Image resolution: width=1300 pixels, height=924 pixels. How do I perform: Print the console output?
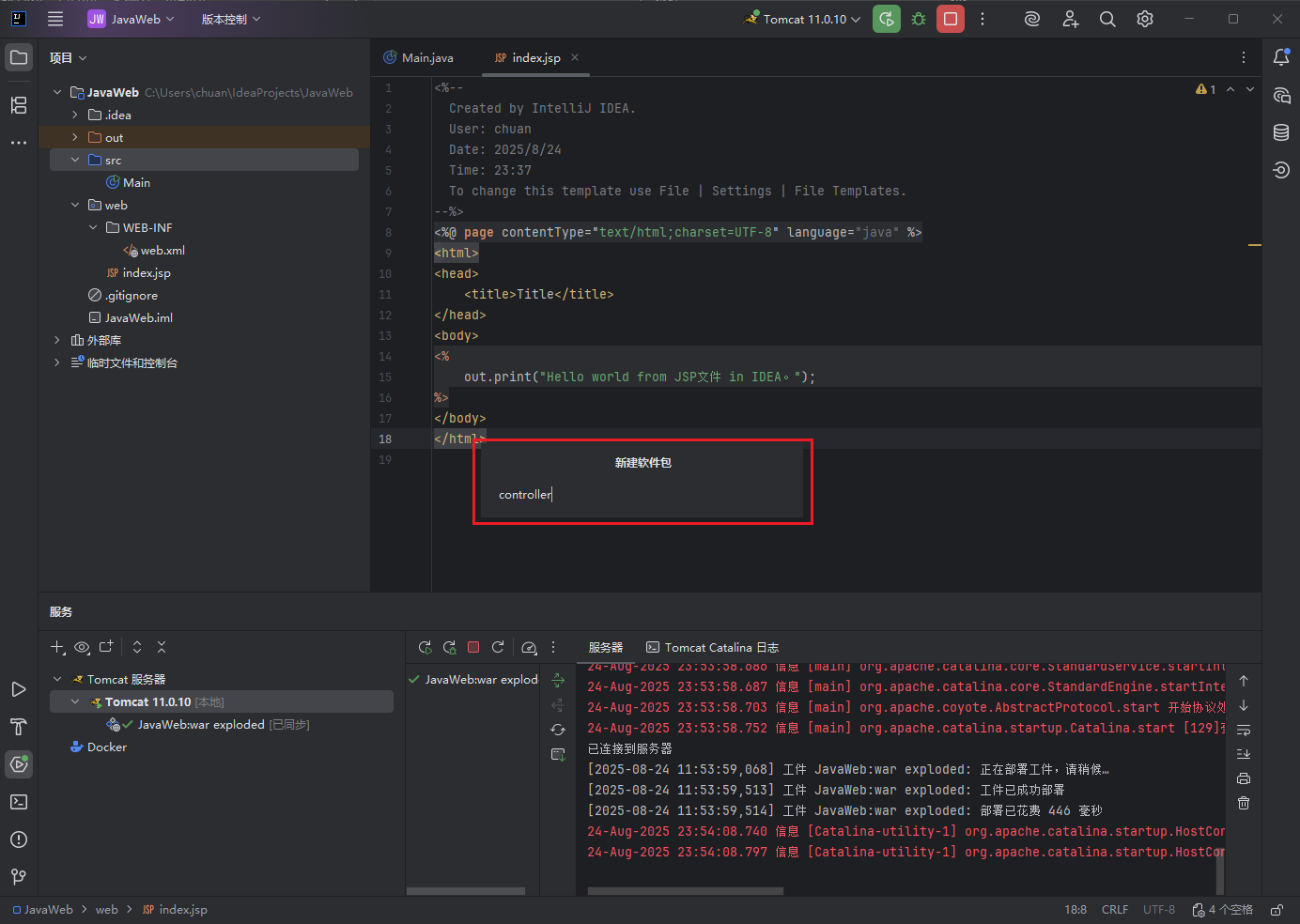coord(1244,778)
